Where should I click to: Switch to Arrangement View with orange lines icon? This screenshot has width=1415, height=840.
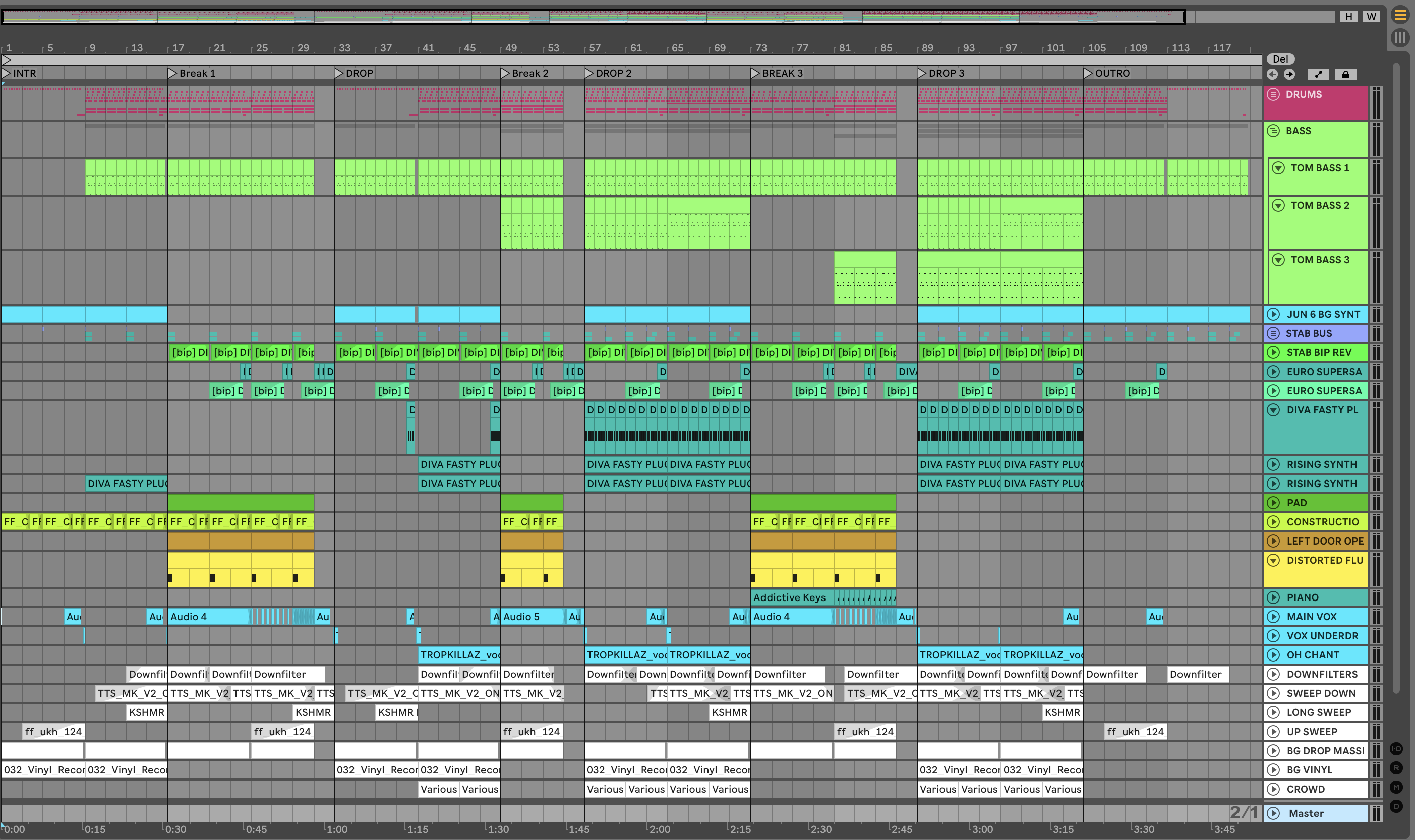1400,15
